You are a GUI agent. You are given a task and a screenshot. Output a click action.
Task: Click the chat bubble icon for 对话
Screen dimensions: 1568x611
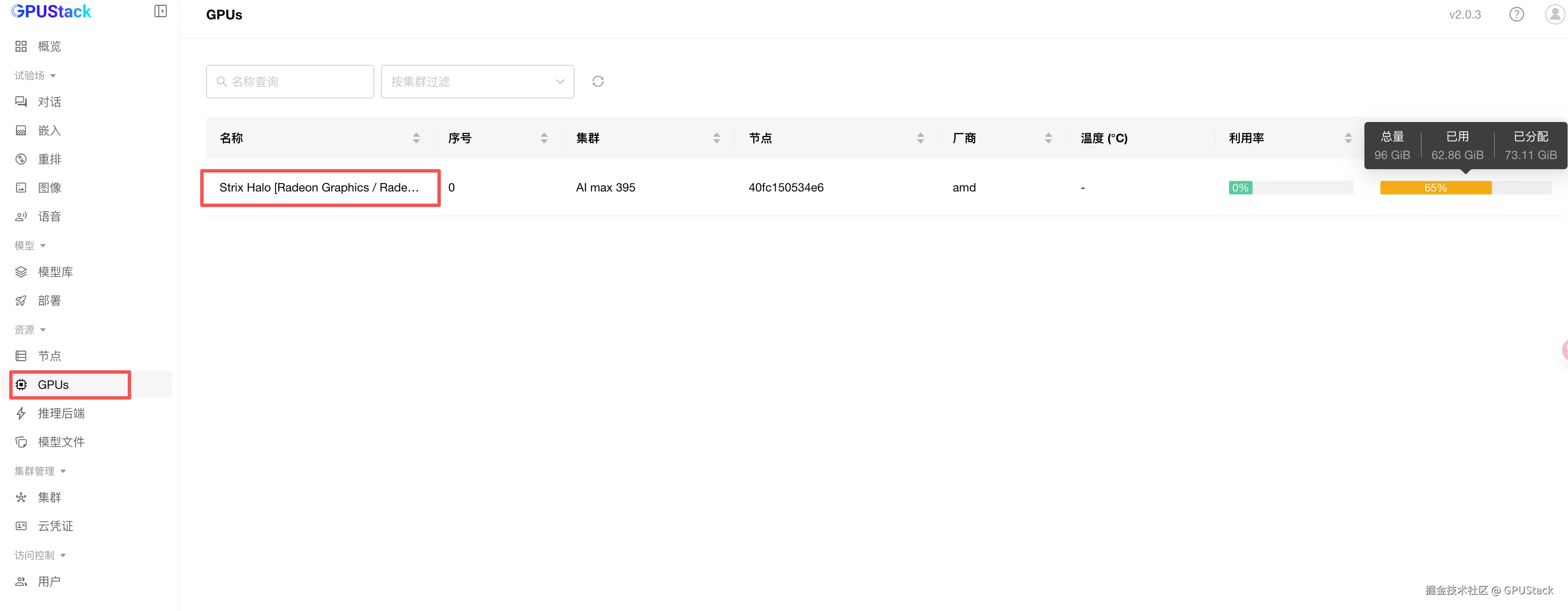pos(21,102)
